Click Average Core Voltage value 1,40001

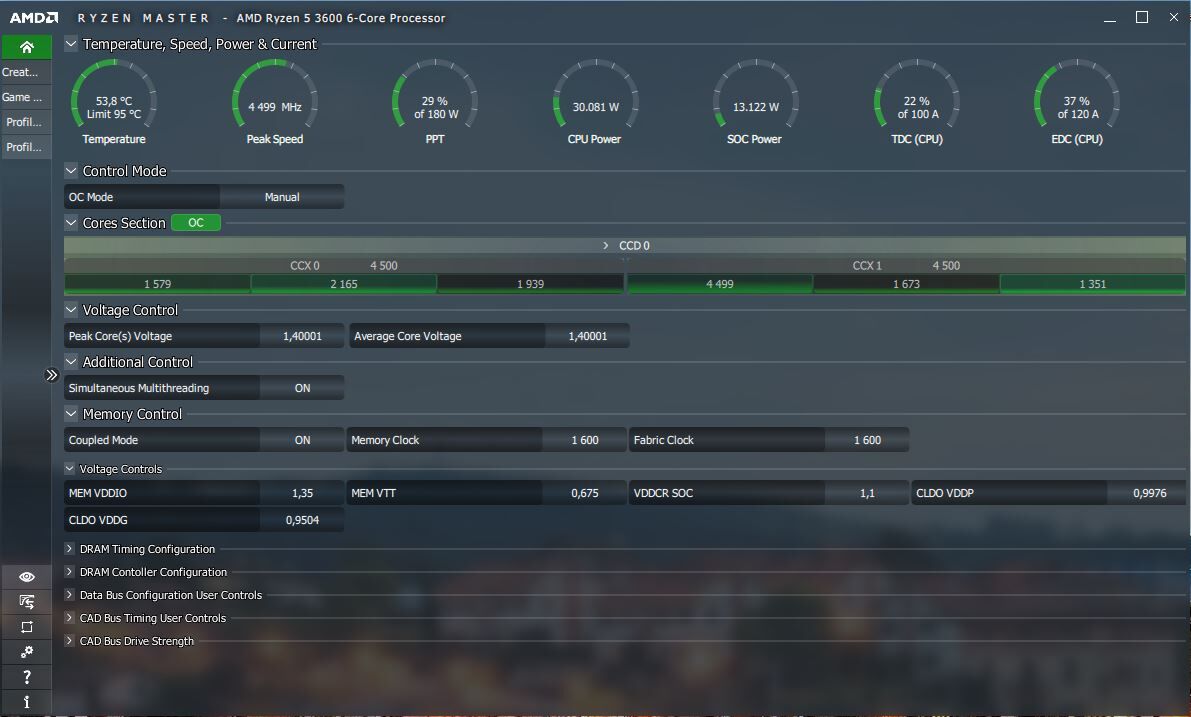coord(587,336)
